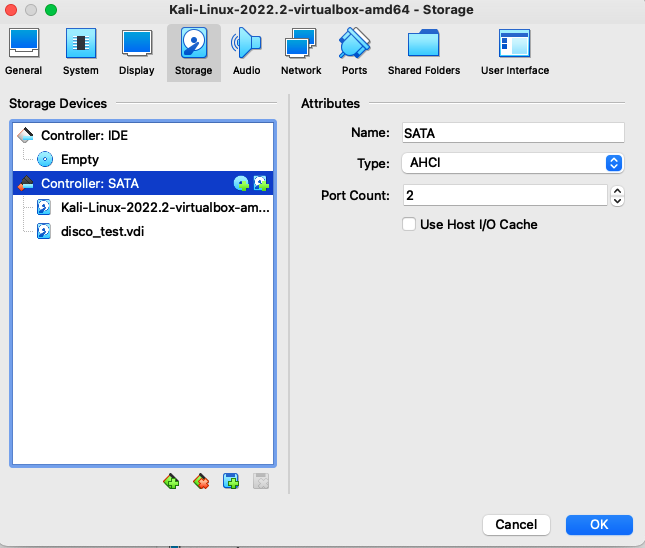Click the add new storage controller icon

[171, 481]
